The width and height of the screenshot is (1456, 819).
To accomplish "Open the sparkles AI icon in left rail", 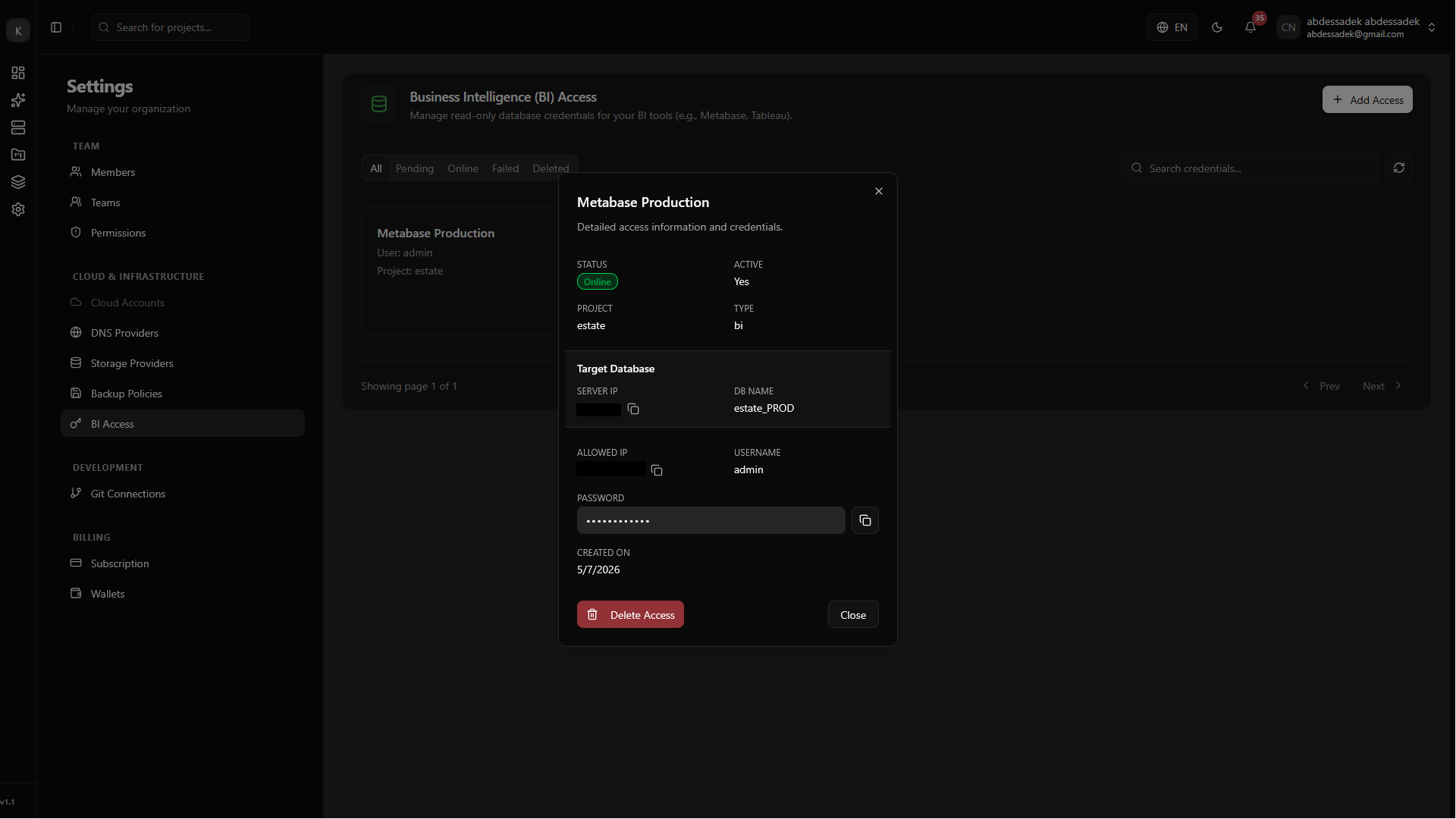I will pos(18,100).
